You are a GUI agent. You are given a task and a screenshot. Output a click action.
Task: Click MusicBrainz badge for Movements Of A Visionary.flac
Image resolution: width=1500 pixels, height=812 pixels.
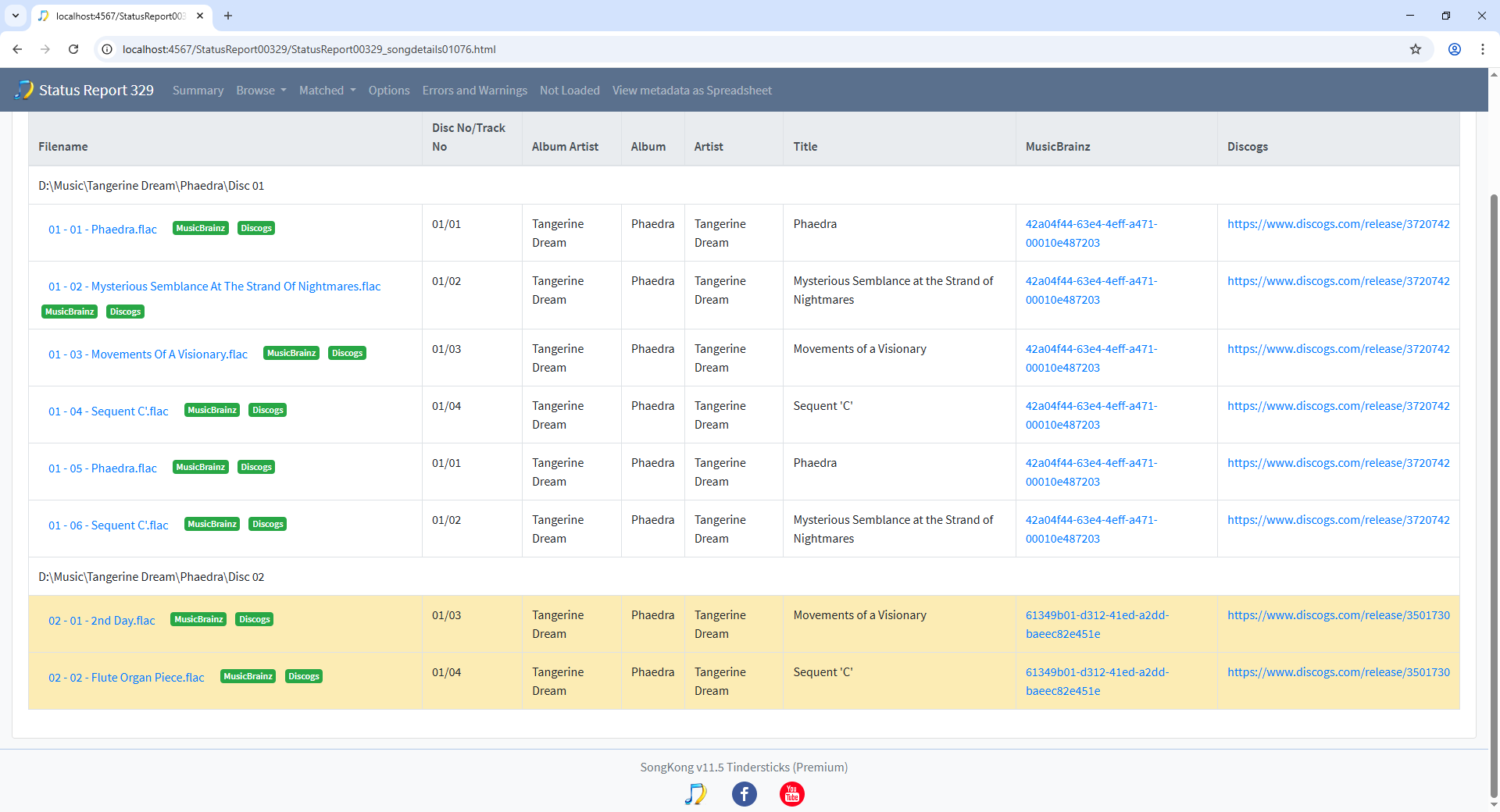[291, 353]
